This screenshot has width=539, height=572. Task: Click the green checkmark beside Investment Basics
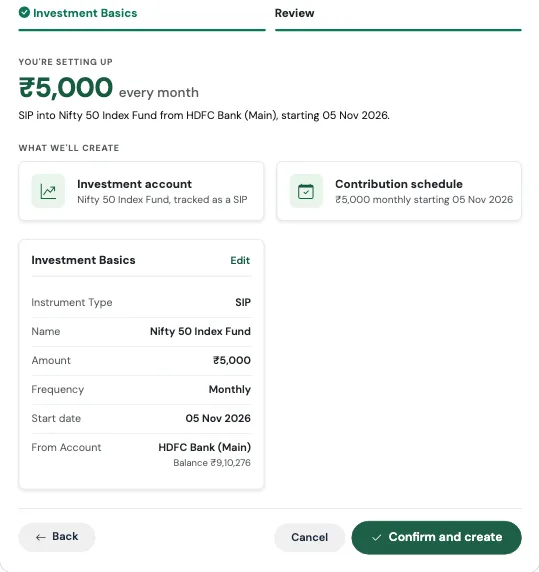tap(24, 13)
